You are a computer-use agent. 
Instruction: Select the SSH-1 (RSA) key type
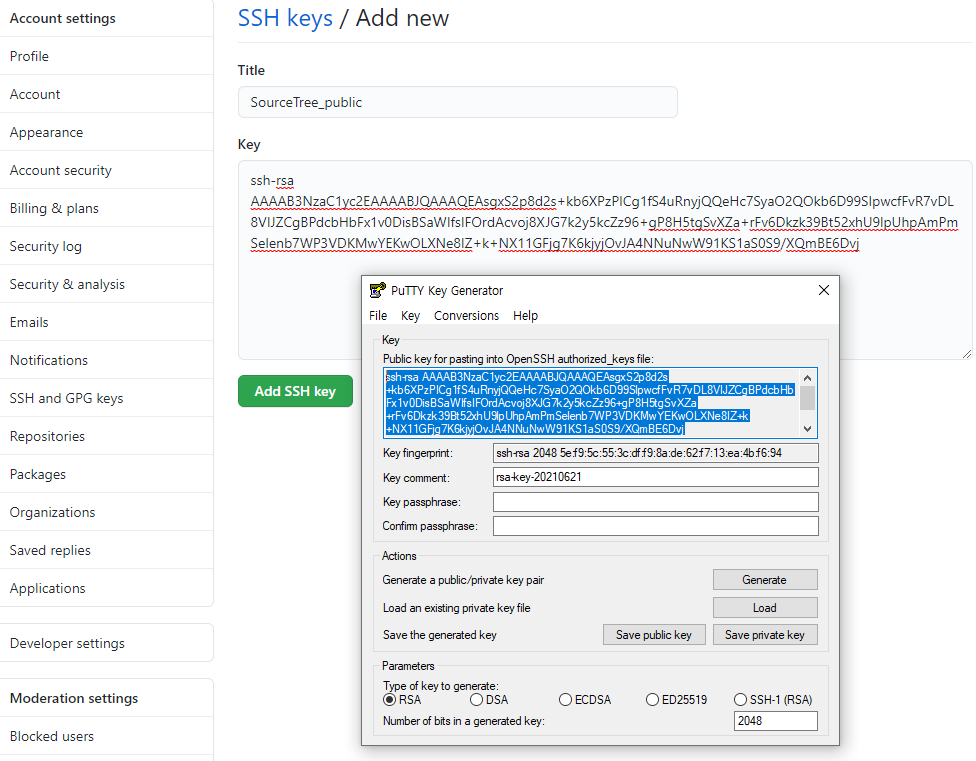coord(773,700)
